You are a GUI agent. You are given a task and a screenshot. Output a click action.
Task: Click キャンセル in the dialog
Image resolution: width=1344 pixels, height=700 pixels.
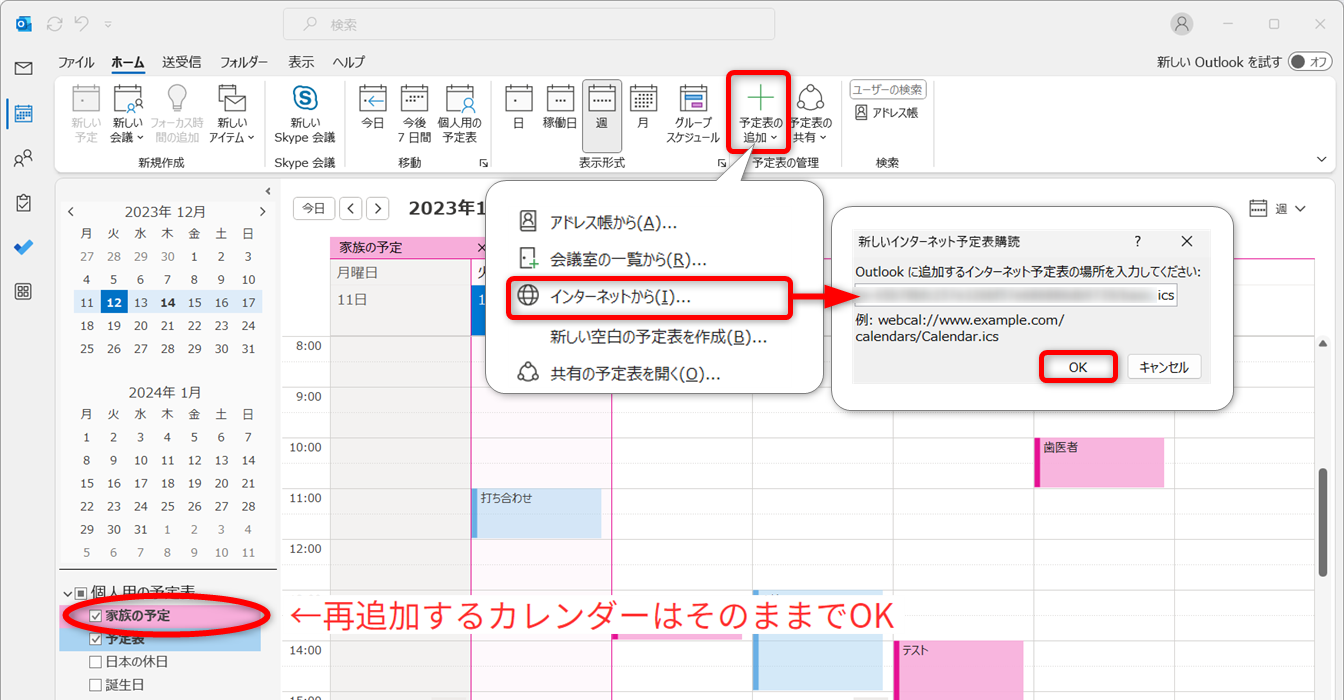coord(1164,367)
